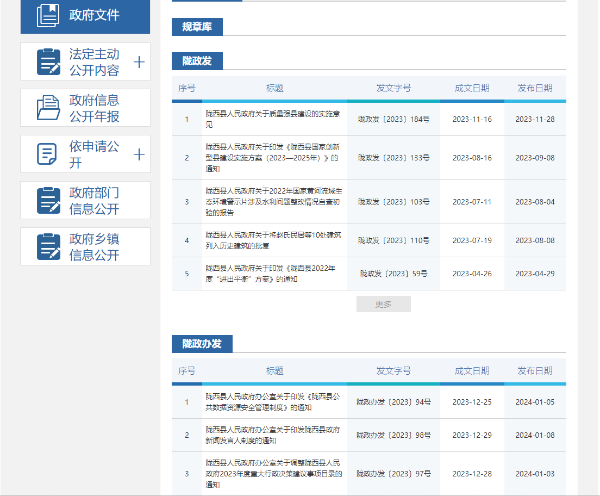Select the 政府部门信息公开 menu text

click(94, 200)
